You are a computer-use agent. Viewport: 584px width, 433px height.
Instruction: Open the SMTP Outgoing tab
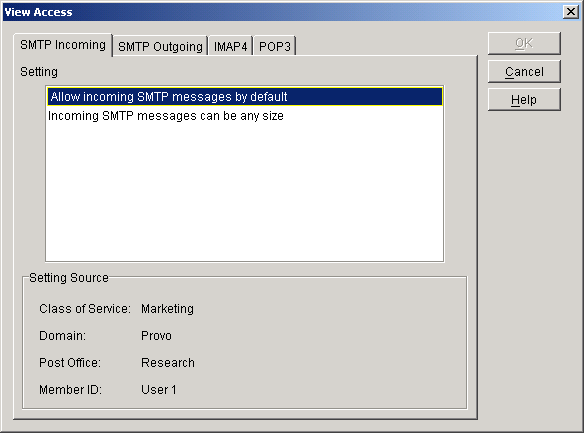(160, 47)
